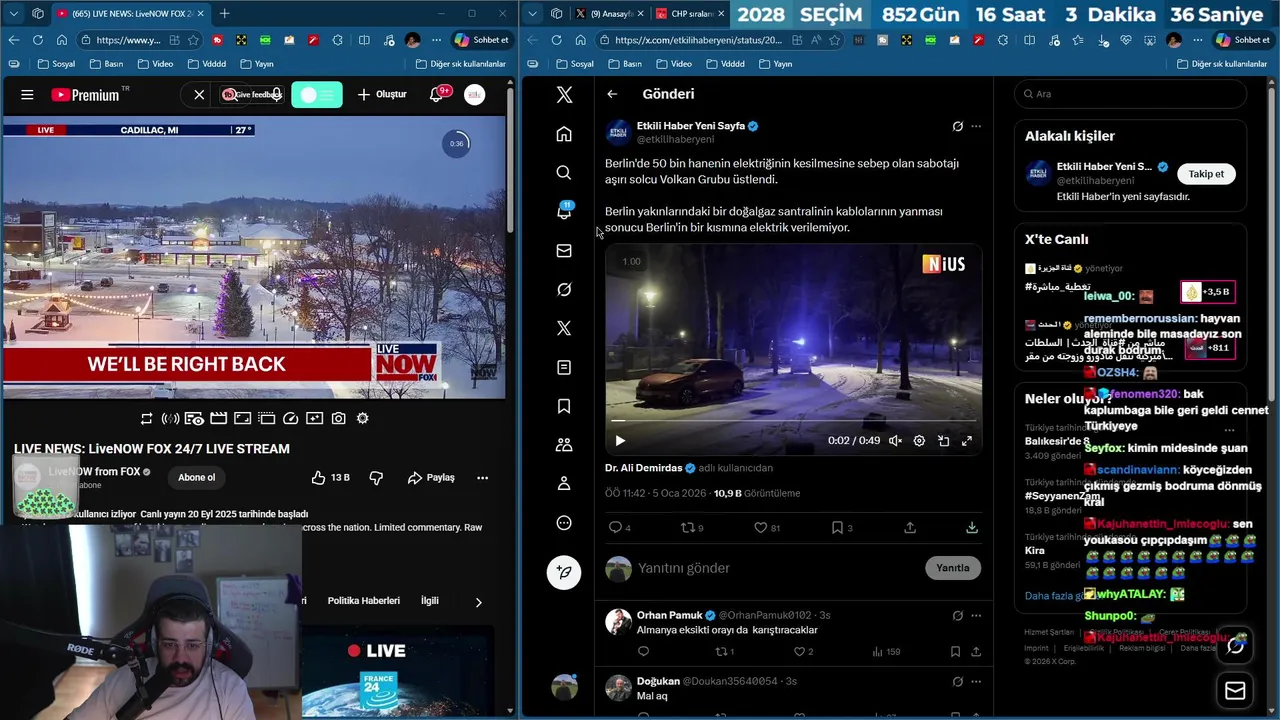
Task: Open Sohbet et Copilot in the X window
Action: pos(1242,40)
